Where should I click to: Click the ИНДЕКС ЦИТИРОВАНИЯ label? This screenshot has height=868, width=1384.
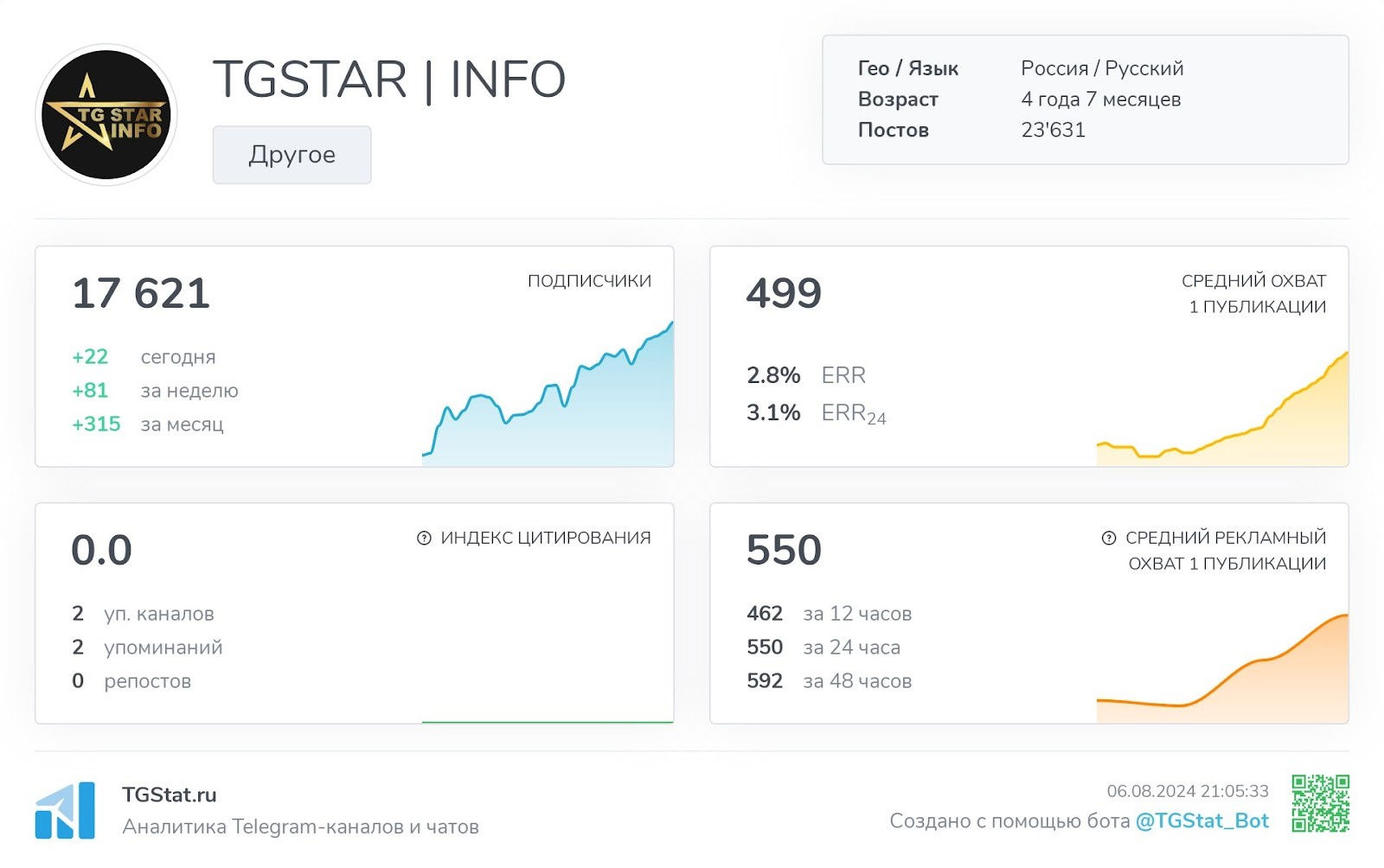[546, 538]
